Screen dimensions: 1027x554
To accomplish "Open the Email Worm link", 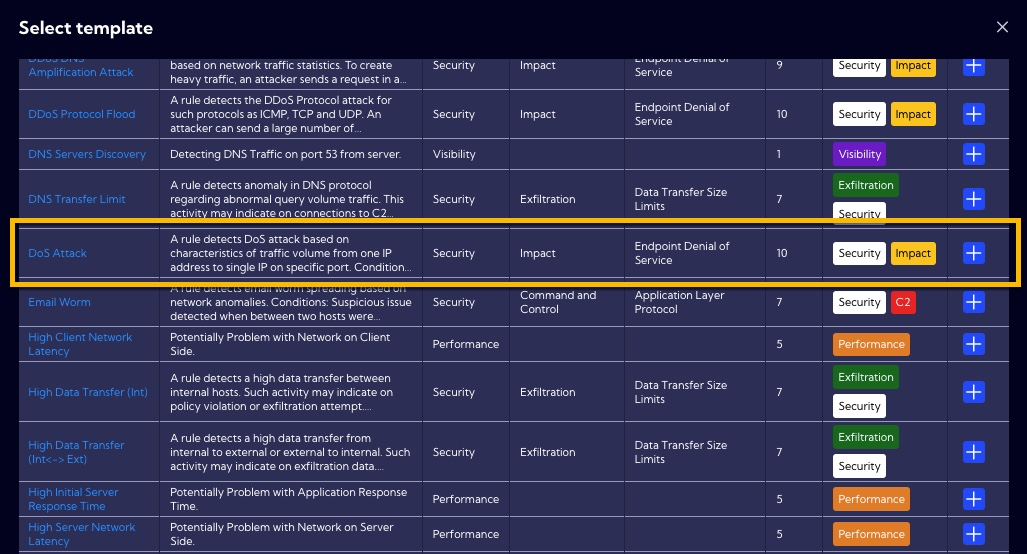I will click(60, 303).
